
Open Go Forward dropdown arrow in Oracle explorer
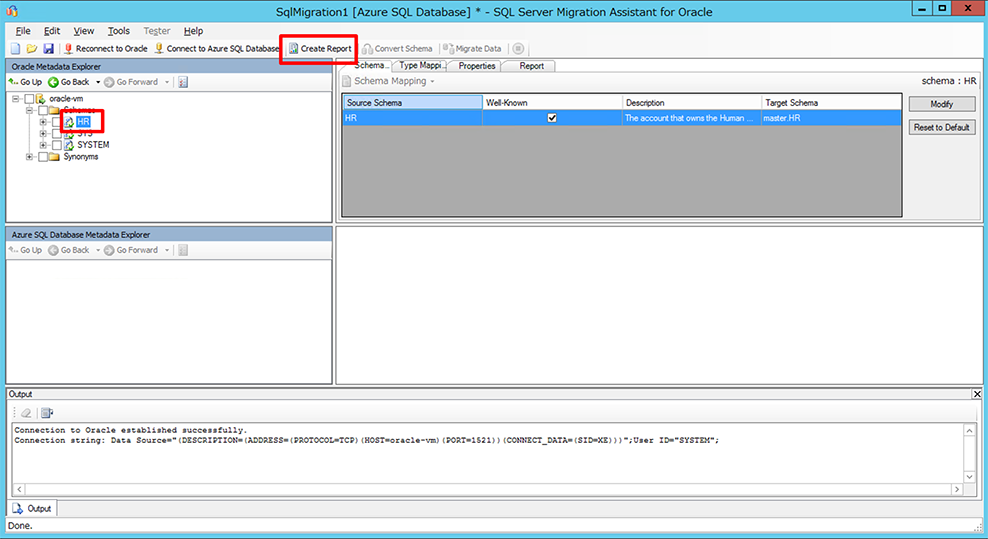tap(167, 82)
